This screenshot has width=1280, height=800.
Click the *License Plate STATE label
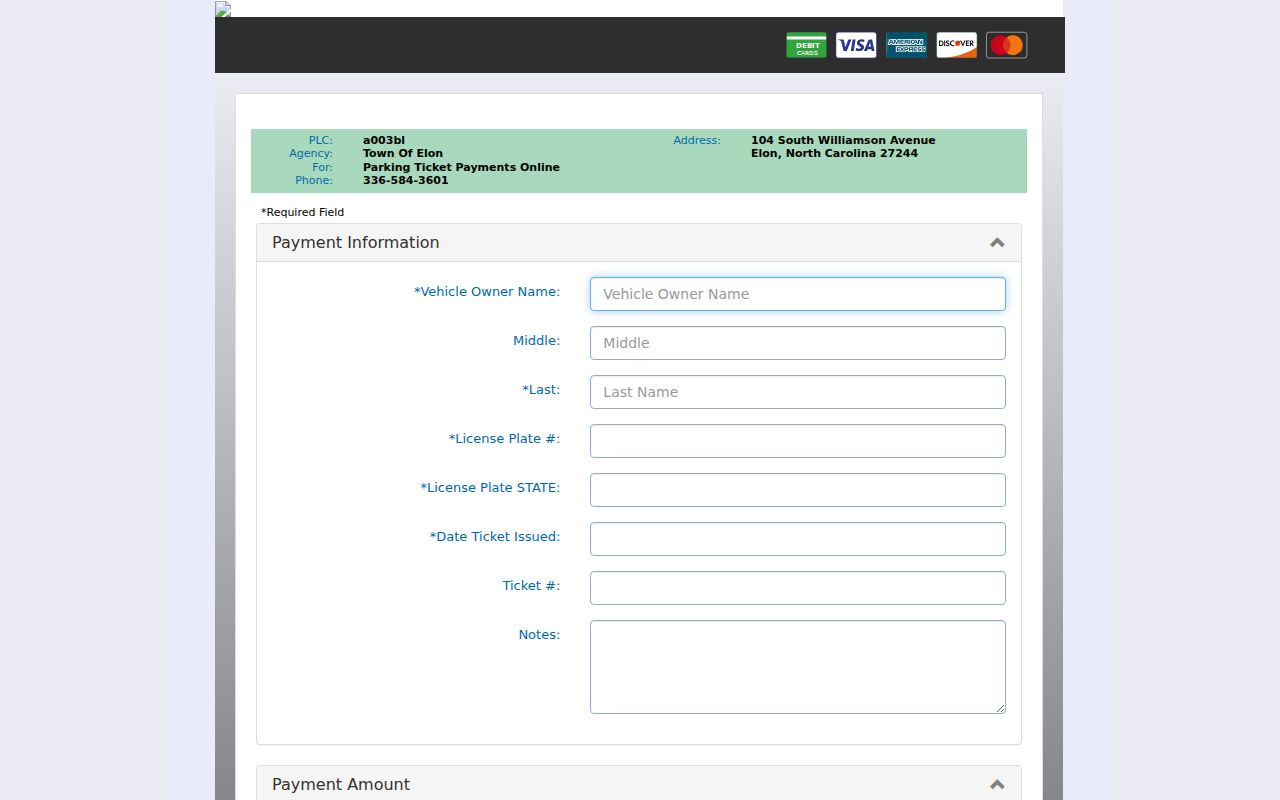click(x=490, y=488)
